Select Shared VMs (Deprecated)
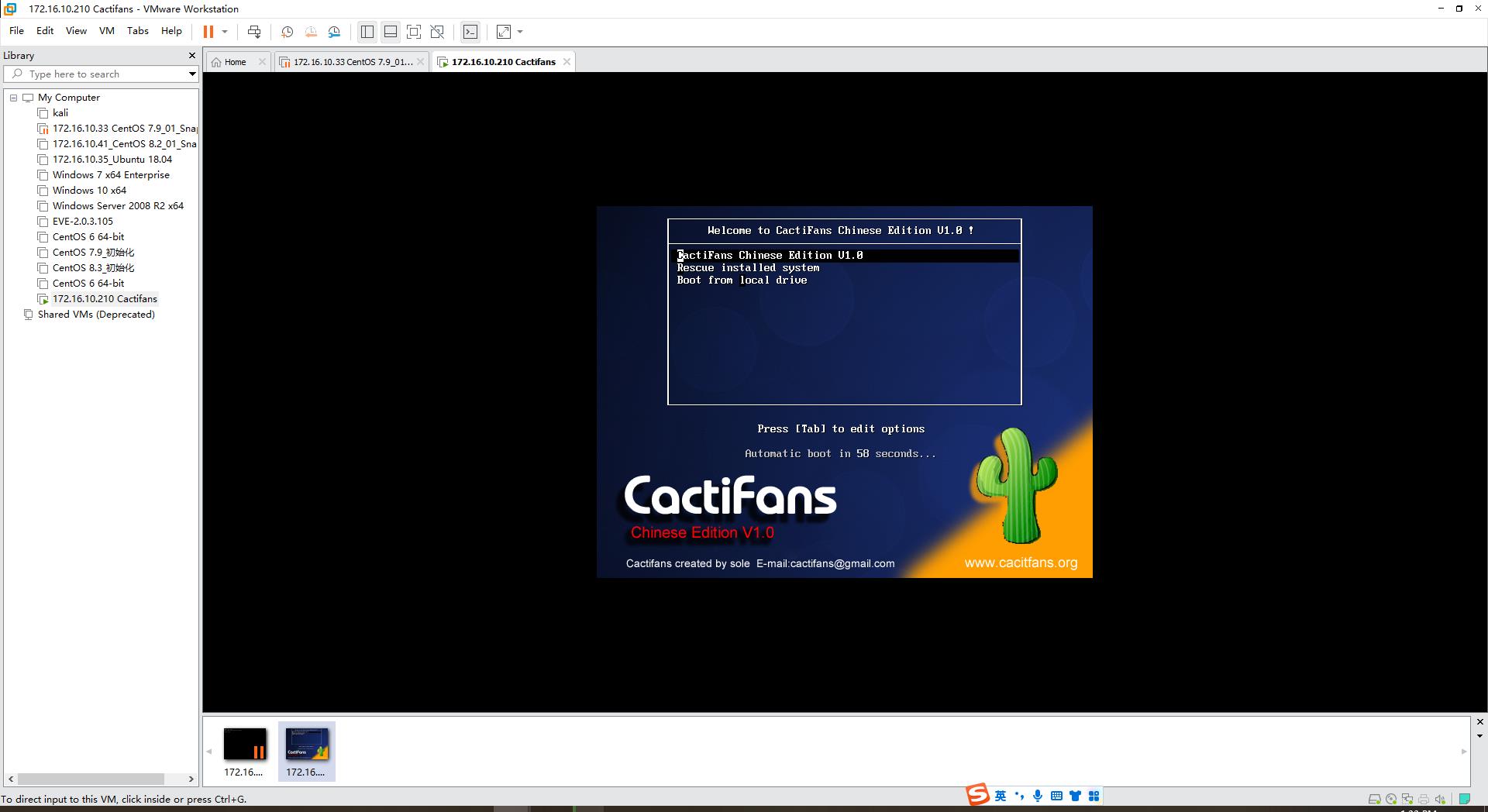1488x812 pixels. tap(96, 315)
